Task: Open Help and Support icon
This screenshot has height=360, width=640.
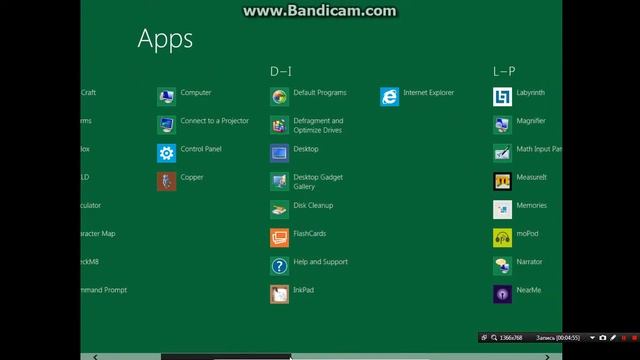Action: coord(280,266)
